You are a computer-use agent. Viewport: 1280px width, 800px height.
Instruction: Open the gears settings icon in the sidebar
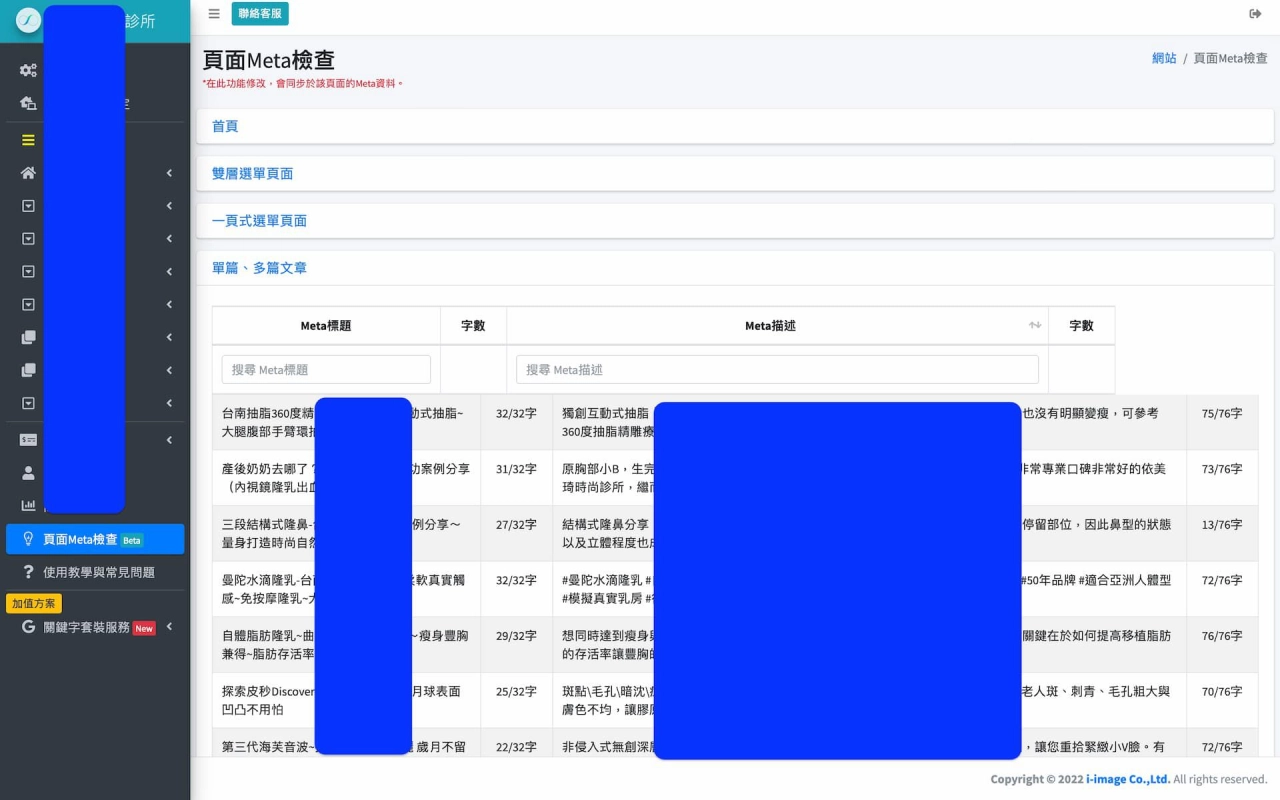point(28,70)
